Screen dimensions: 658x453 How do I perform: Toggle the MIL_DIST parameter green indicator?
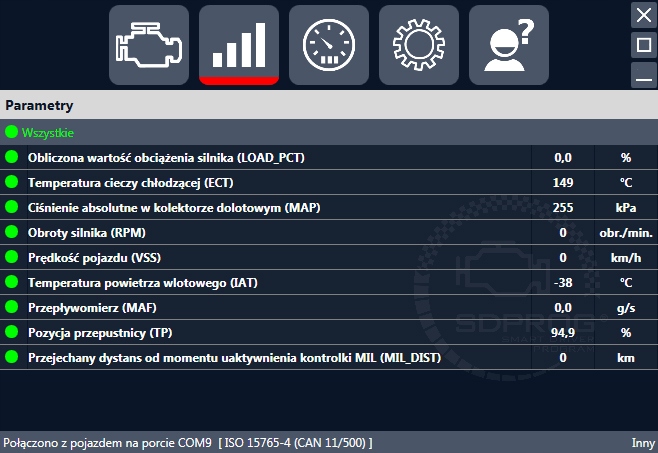11,357
